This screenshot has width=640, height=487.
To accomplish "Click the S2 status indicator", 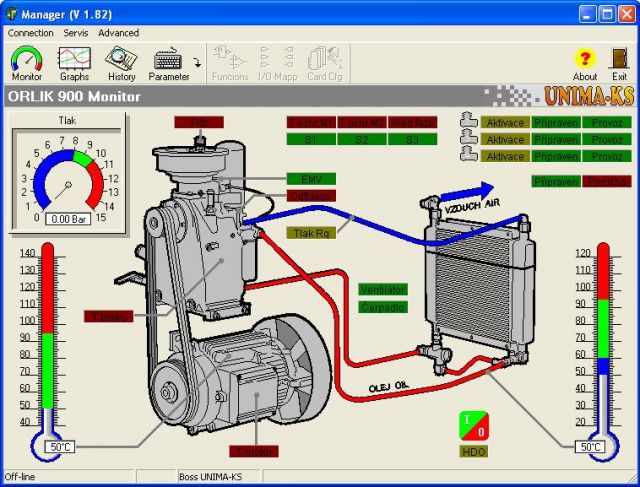I will pos(362,140).
